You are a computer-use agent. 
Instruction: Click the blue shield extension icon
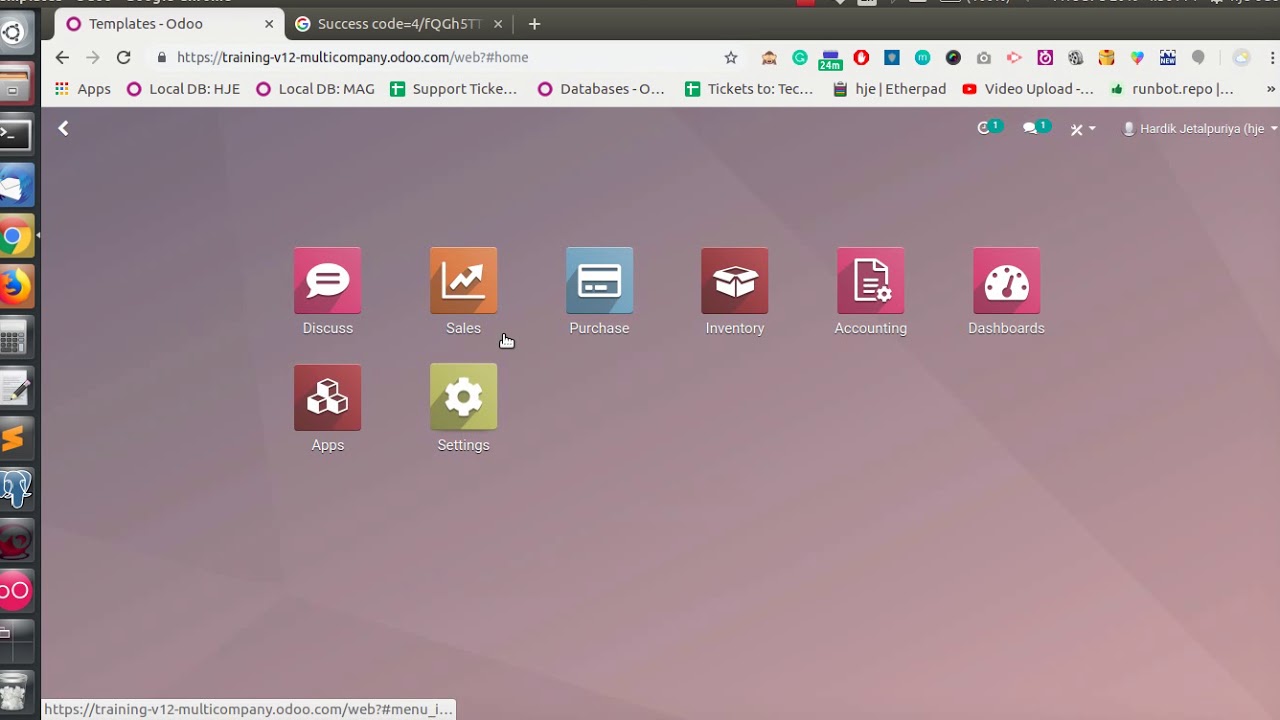pos(892,58)
